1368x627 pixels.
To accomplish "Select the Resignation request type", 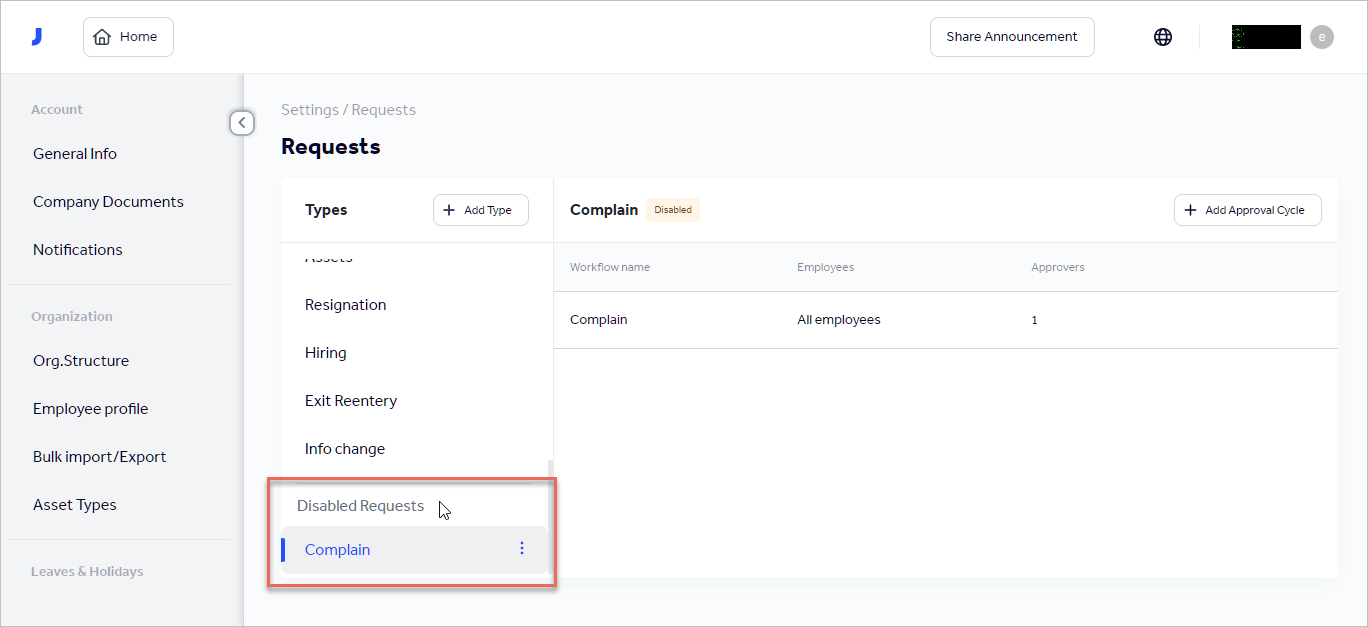I will 345,304.
